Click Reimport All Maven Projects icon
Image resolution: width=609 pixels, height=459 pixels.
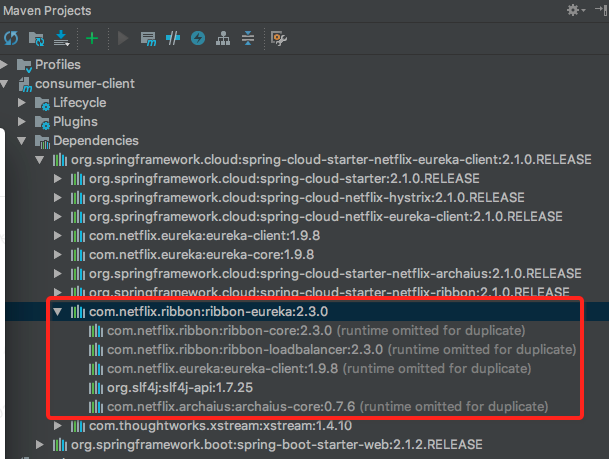(11, 38)
